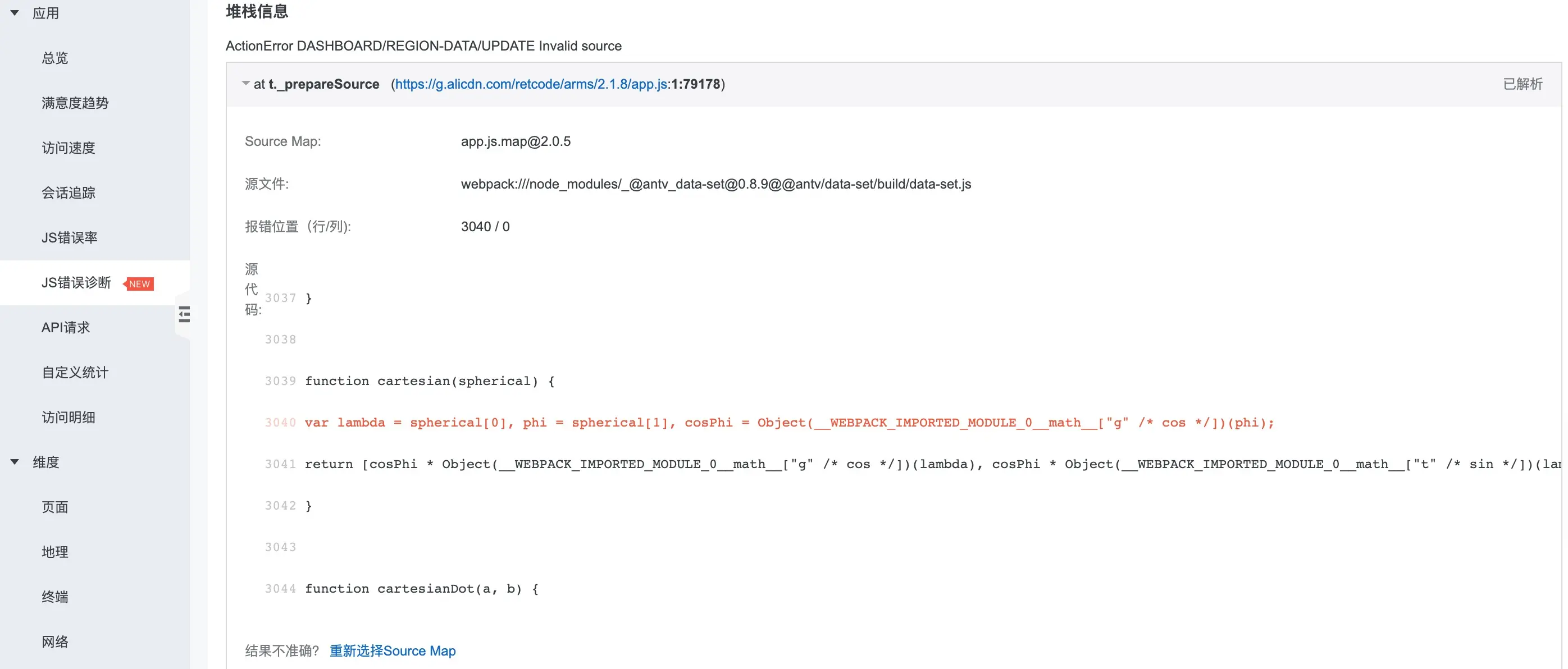Click the 已解析 status label
Viewport: 1568px width, 669px height.
pos(1523,84)
